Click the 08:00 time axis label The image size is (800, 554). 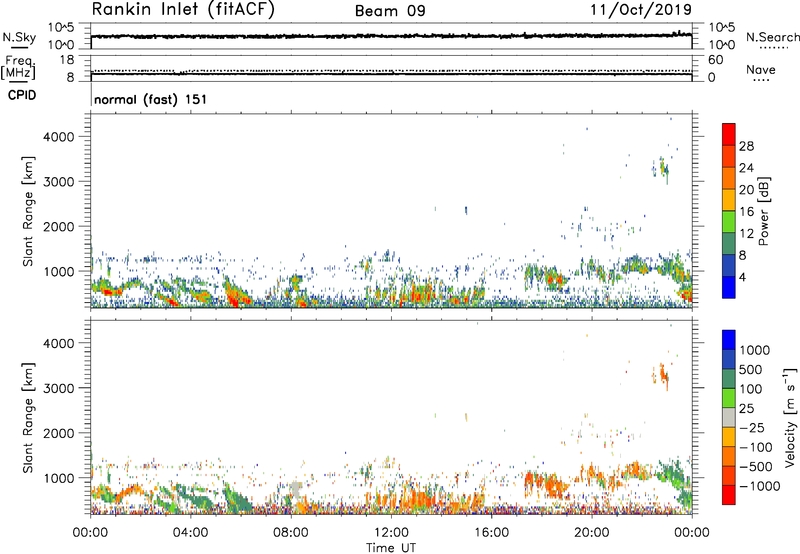click(291, 533)
